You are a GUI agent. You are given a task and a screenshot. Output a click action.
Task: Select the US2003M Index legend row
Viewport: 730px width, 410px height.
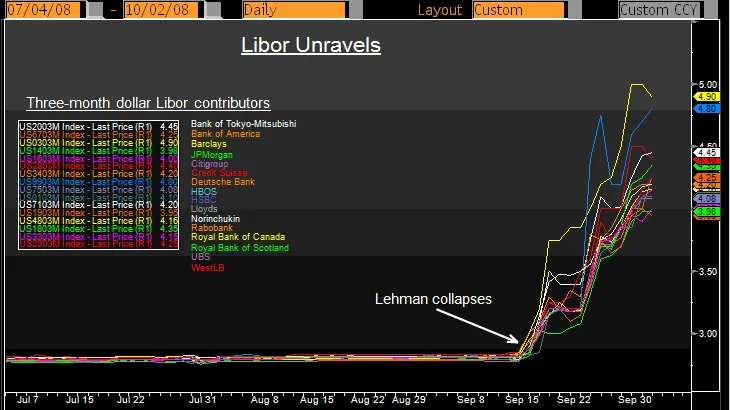pos(98,127)
